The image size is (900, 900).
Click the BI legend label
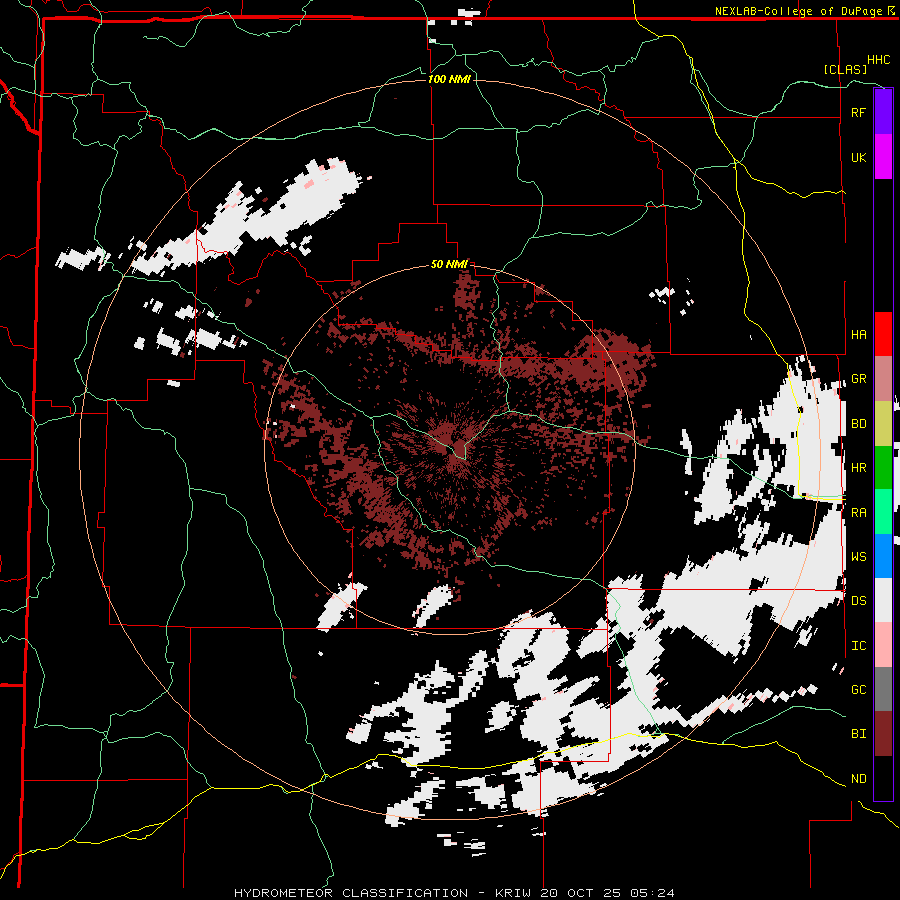(858, 734)
